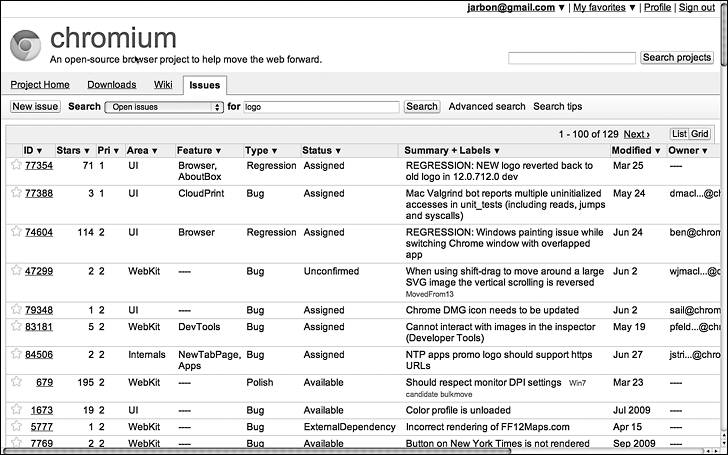Click the Chromium logo icon
Viewport: 728px width, 455px height.
click(x=26, y=45)
